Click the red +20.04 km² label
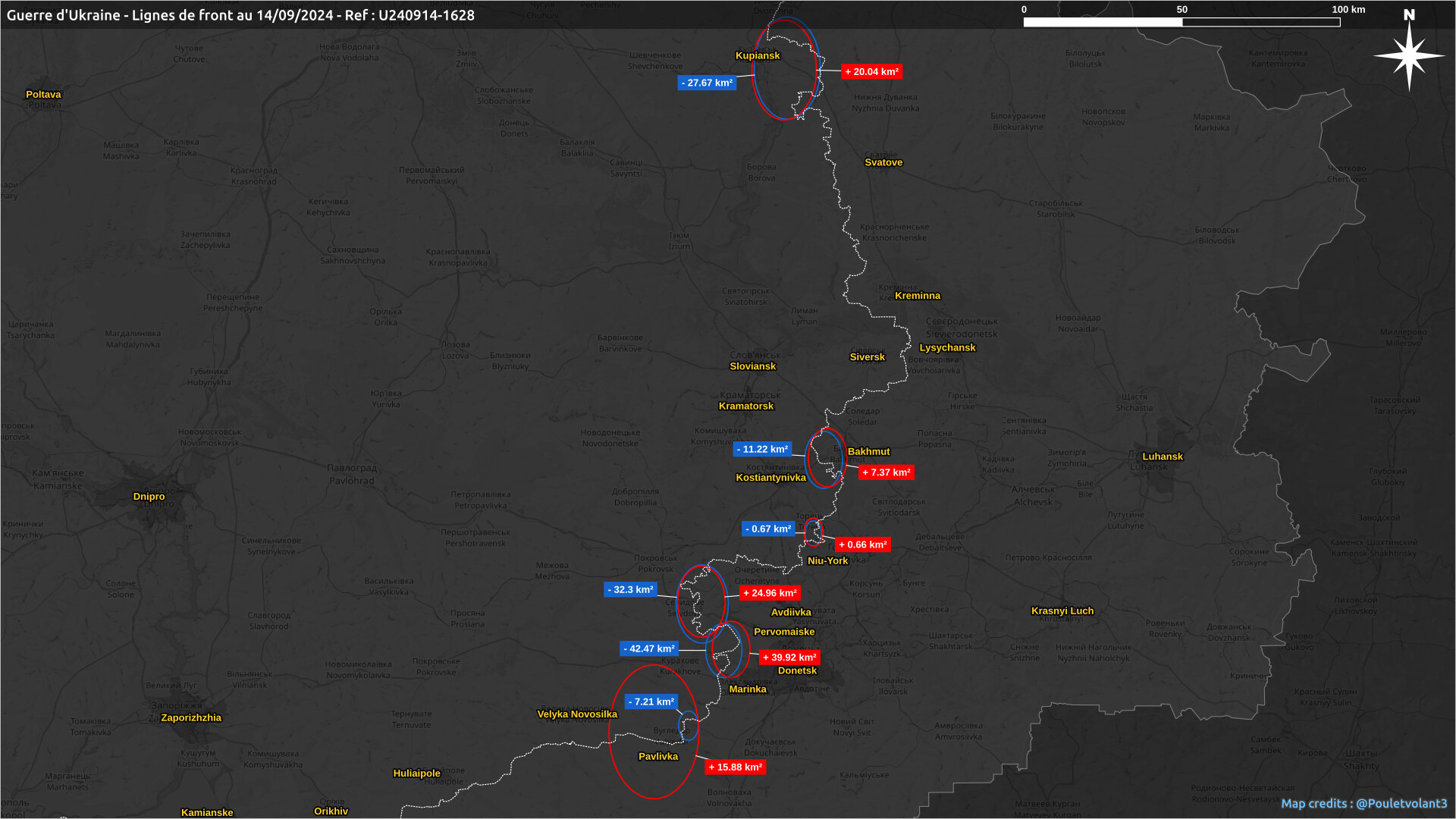The image size is (1456, 819). coord(871,72)
